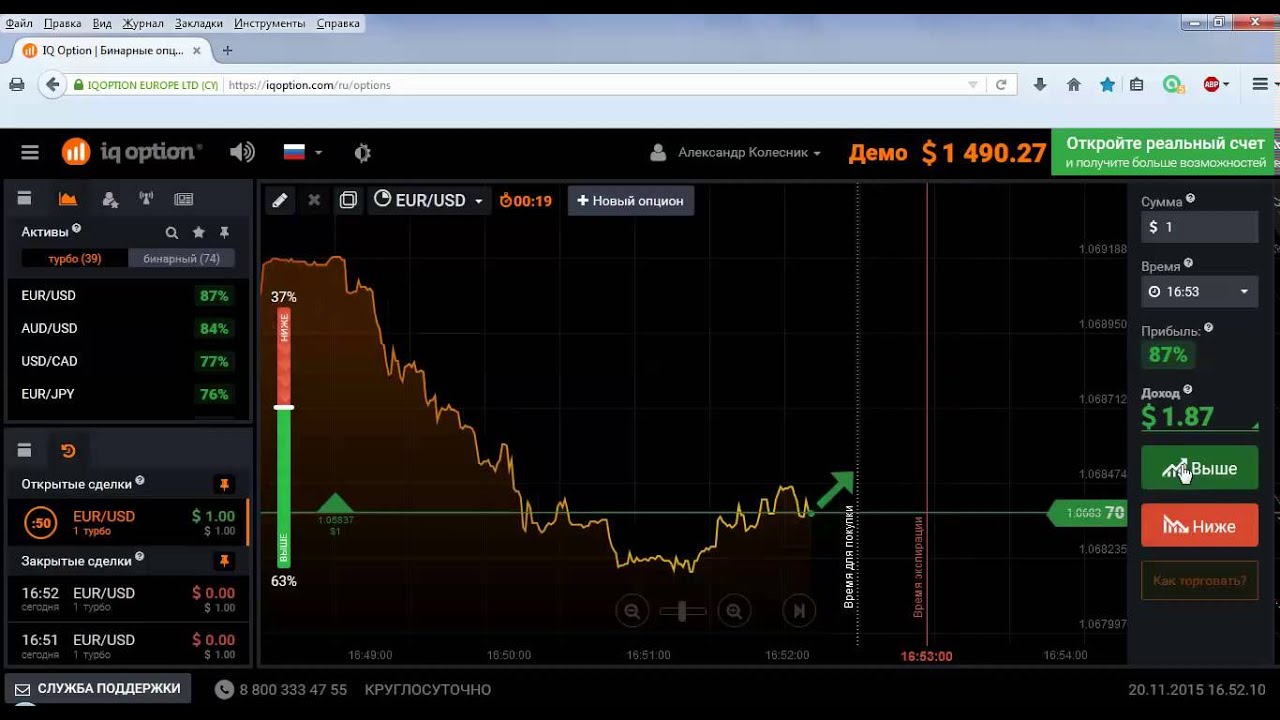
Task: Pin the Закрытые сделки section
Action: click(224, 561)
